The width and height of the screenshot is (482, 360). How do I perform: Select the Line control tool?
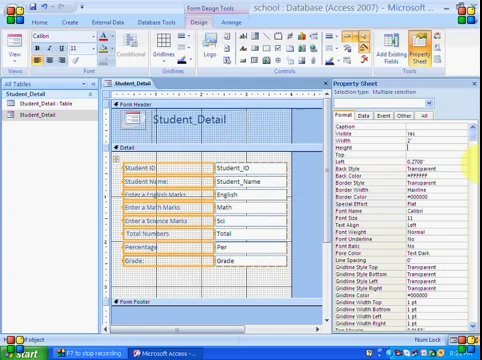[266, 36]
